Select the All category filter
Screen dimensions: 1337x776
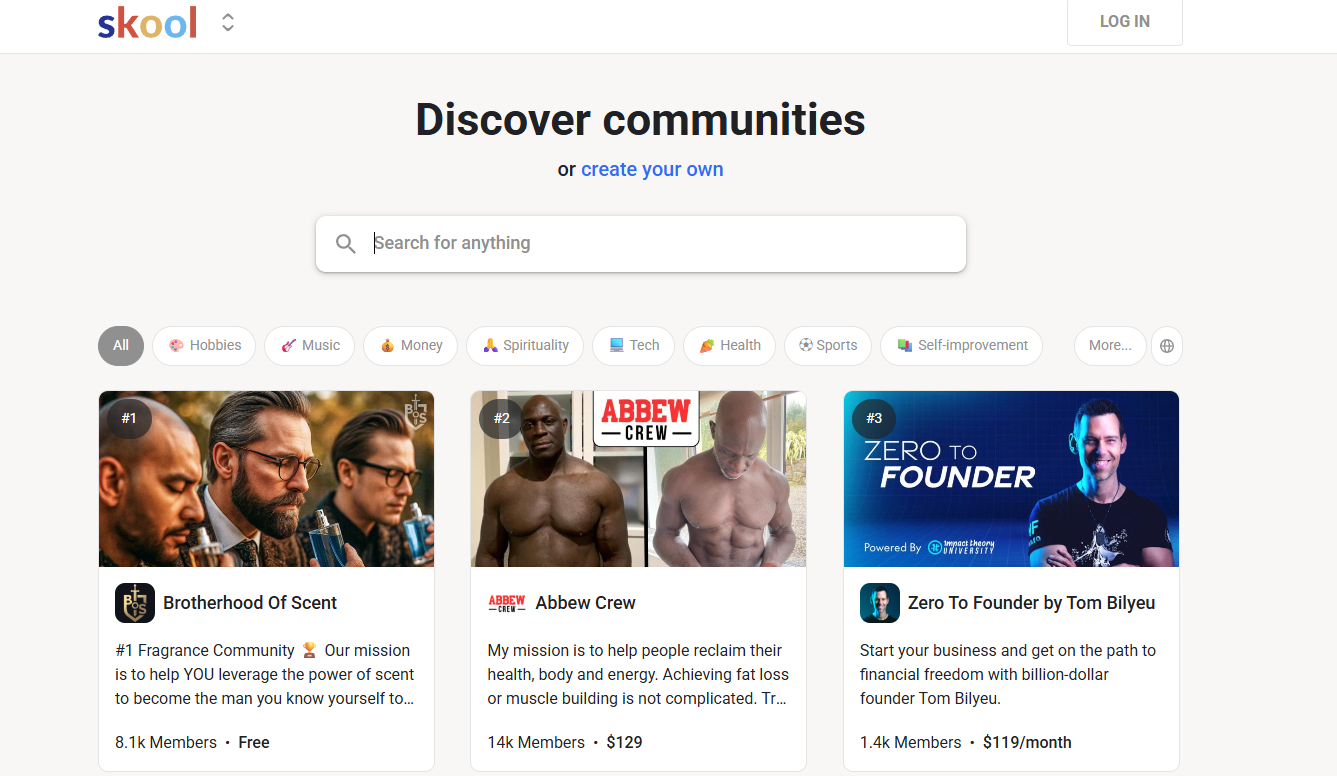pos(121,345)
